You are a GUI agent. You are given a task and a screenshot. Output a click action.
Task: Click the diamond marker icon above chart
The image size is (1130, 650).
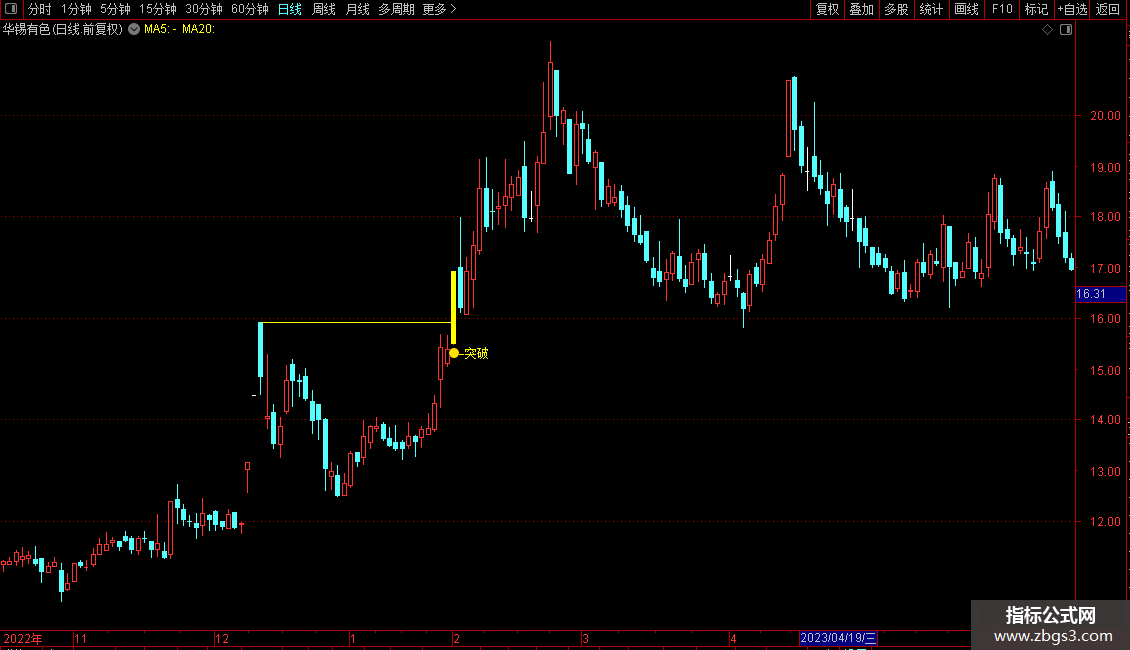tap(1048, 30)
